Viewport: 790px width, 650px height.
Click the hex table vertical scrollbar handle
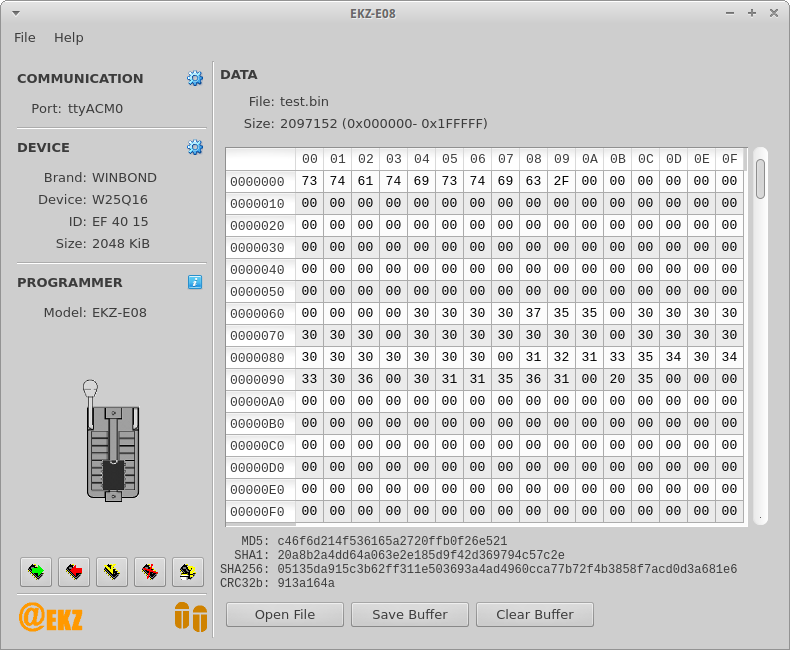click(760, 178)
